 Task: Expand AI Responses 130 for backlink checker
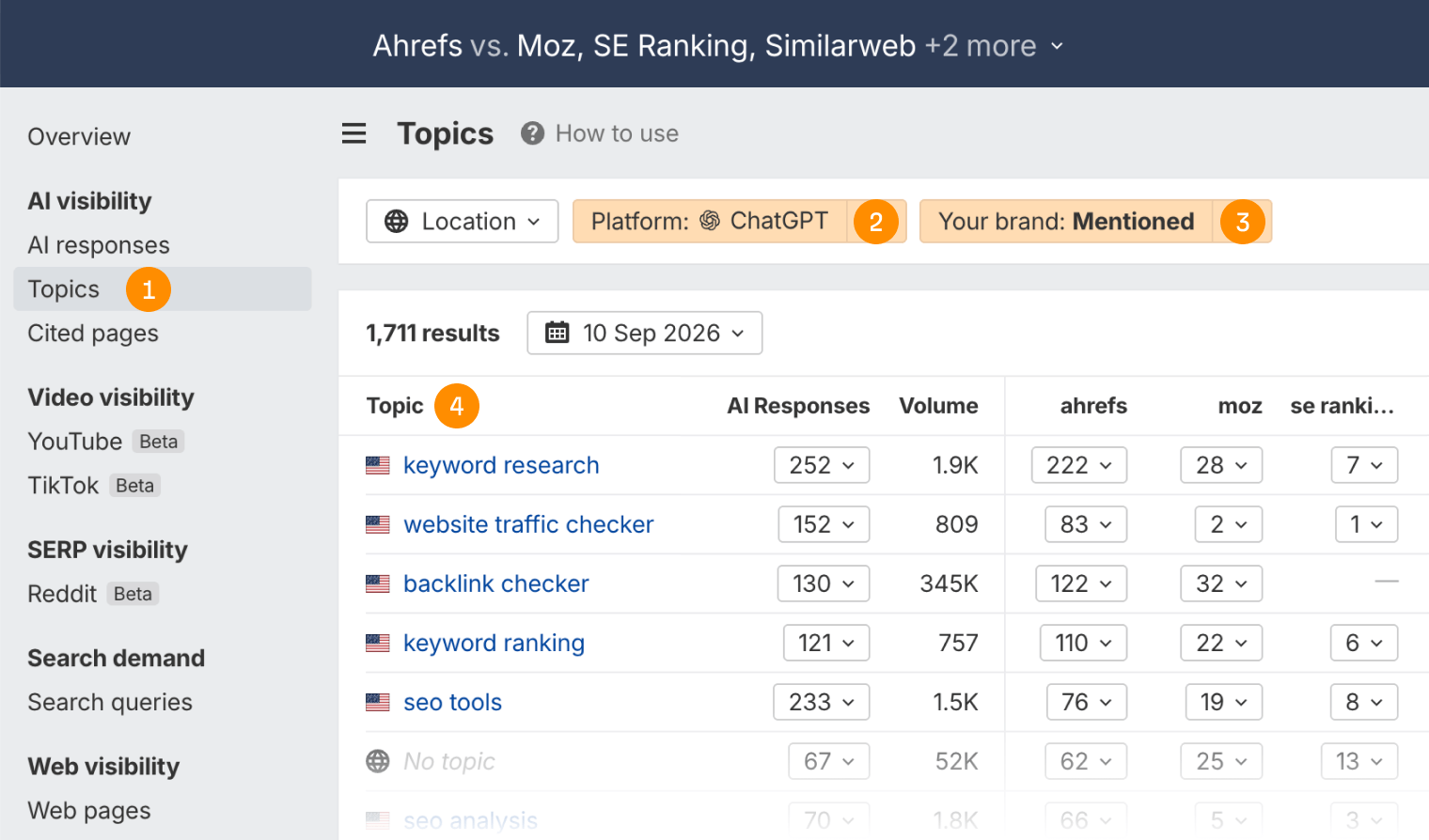[824, 583]
